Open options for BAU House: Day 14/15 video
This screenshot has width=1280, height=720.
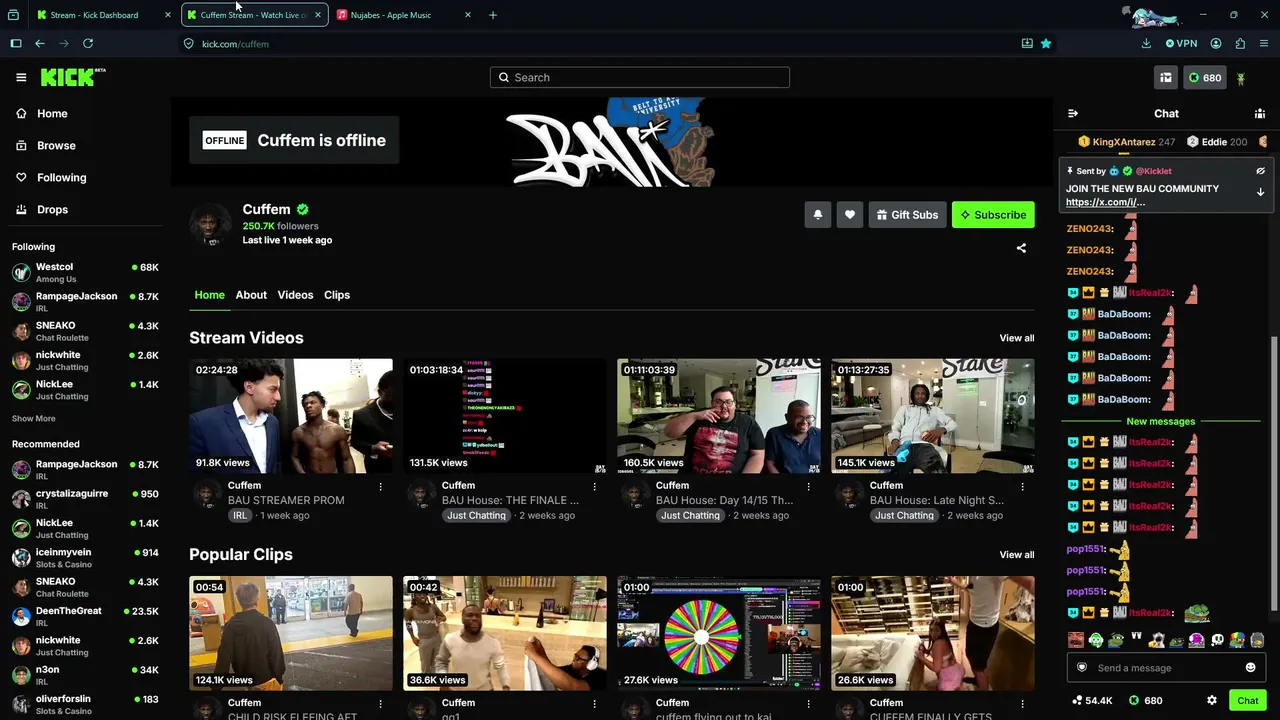808,486
